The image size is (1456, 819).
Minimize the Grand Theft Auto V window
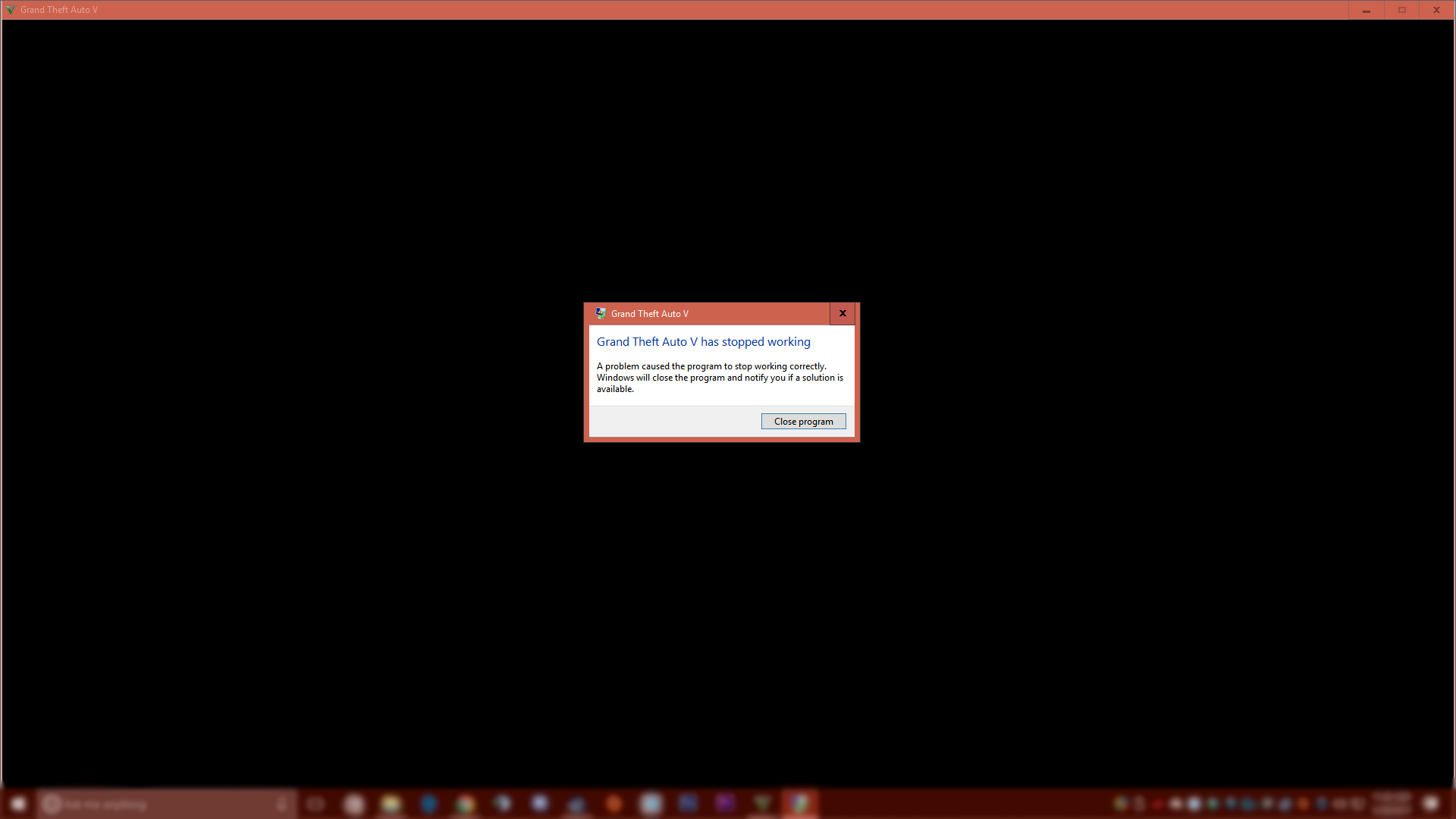[1366, 10]
